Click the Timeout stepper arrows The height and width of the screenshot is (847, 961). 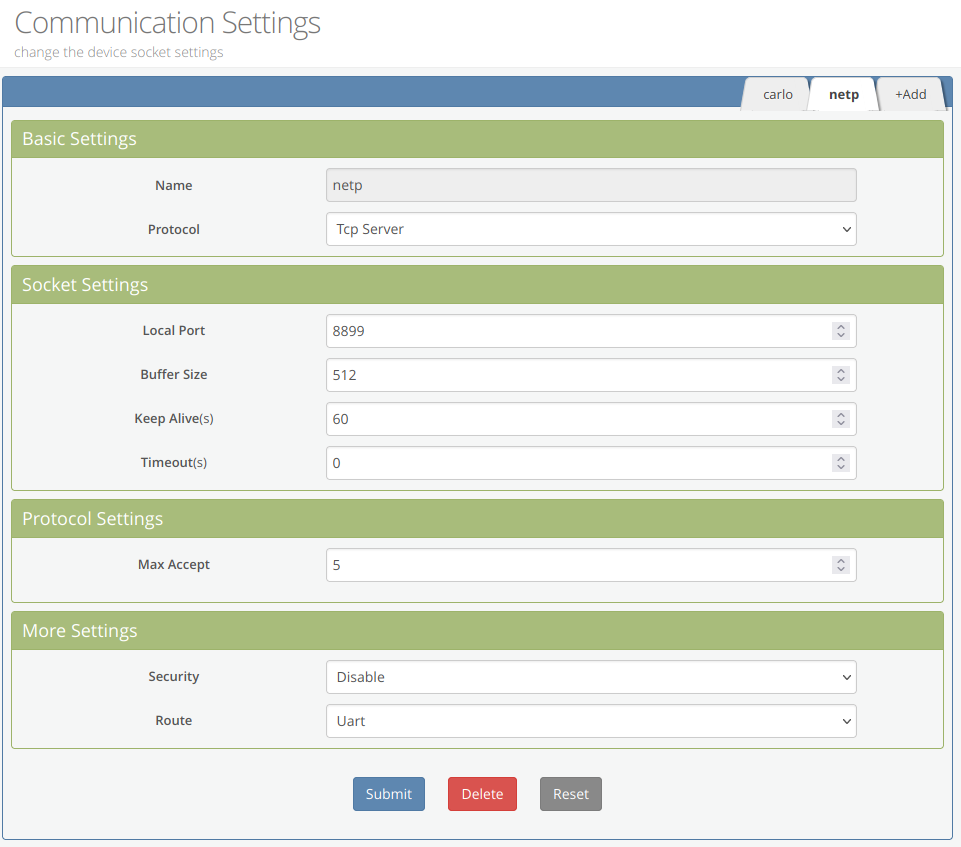[x=841, y=463]
